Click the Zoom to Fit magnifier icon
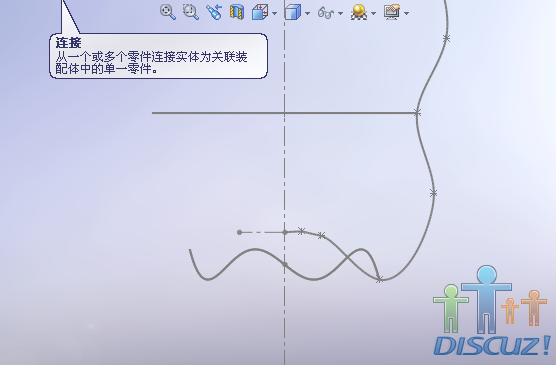 [x=168, y=12]
